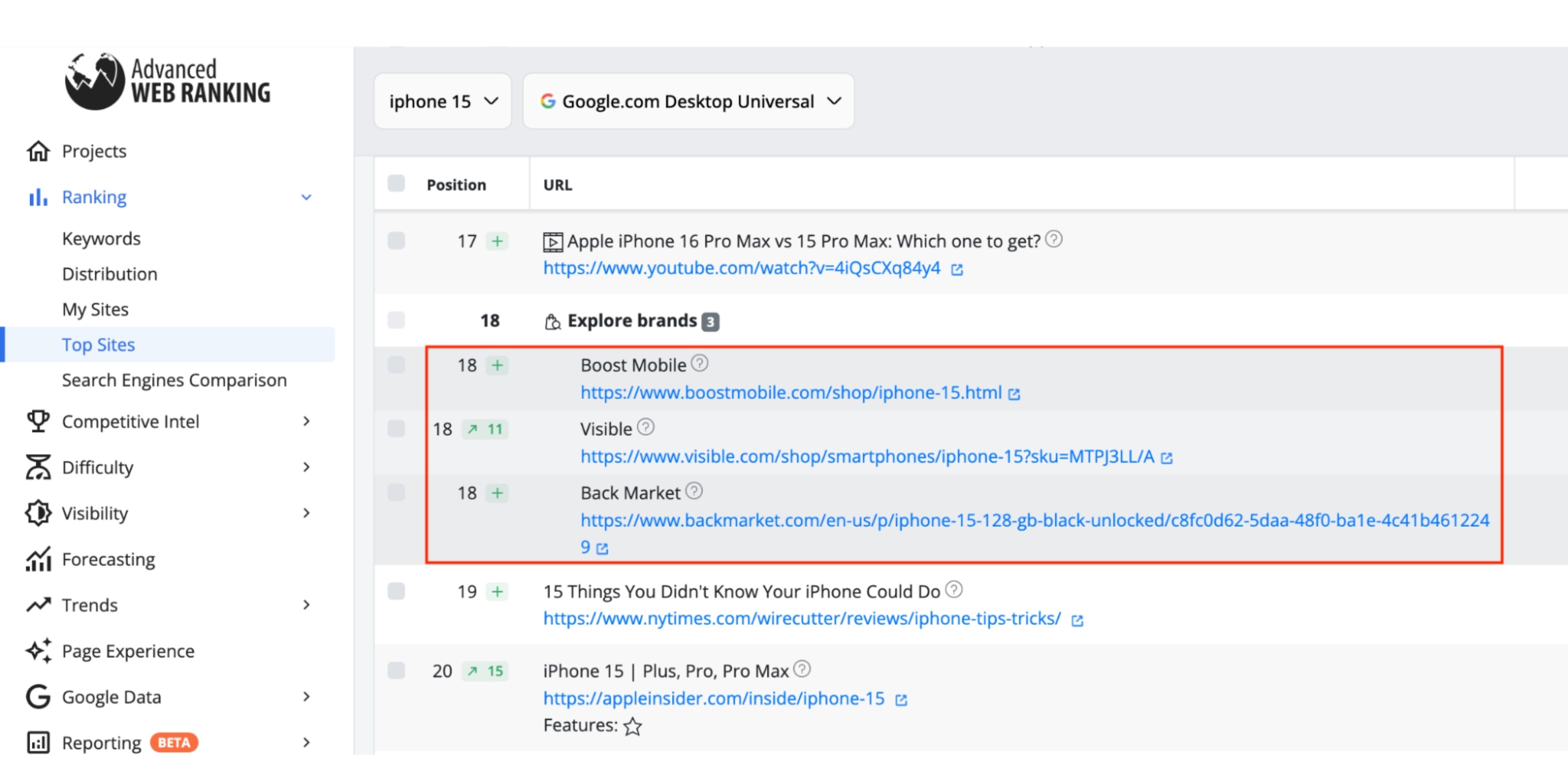
Task: Open the iphone 15 keyword dropdown
Action: click(443, 101)
